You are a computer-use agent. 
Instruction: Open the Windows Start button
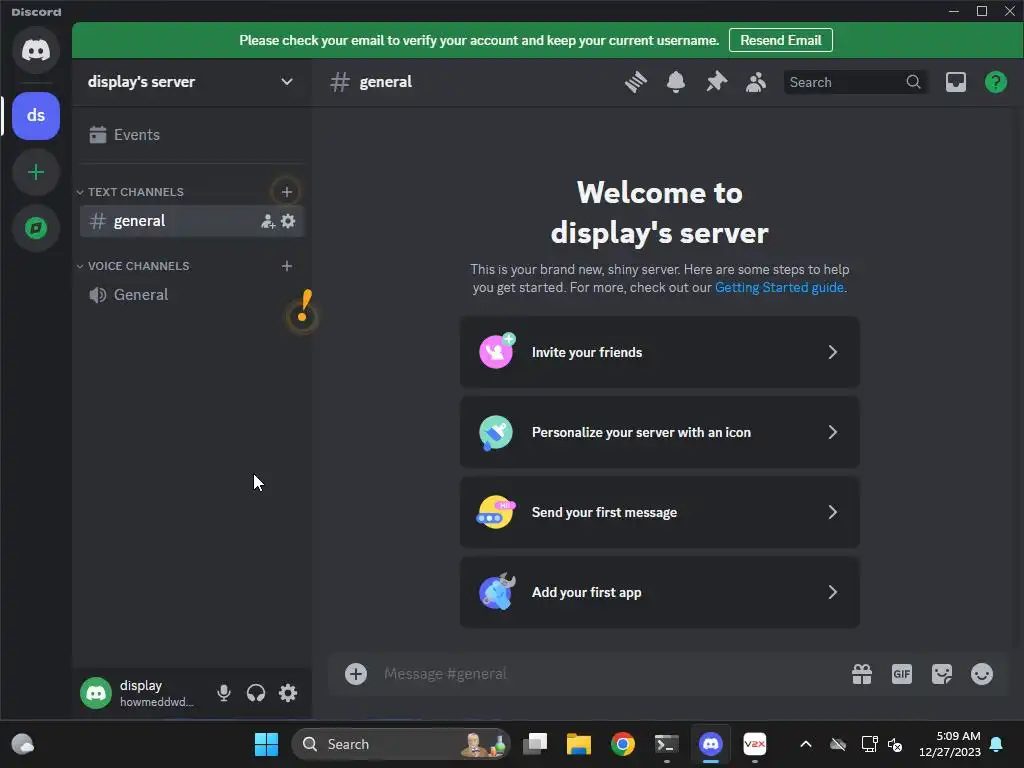click(266, 744)
